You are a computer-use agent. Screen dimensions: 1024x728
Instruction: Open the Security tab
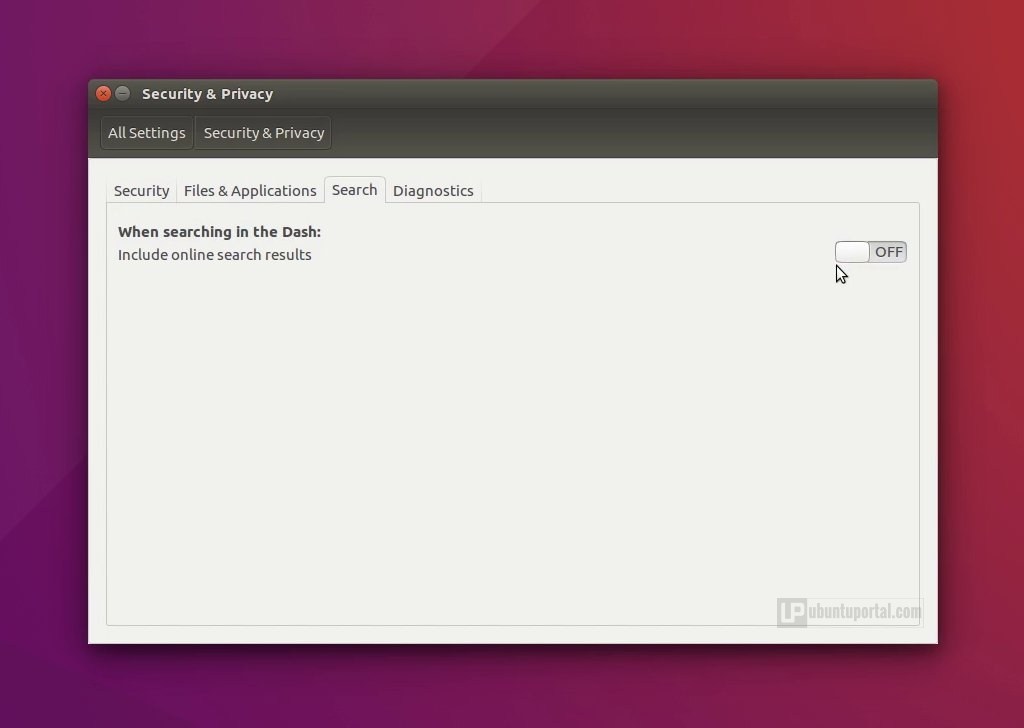coord(141,191)
